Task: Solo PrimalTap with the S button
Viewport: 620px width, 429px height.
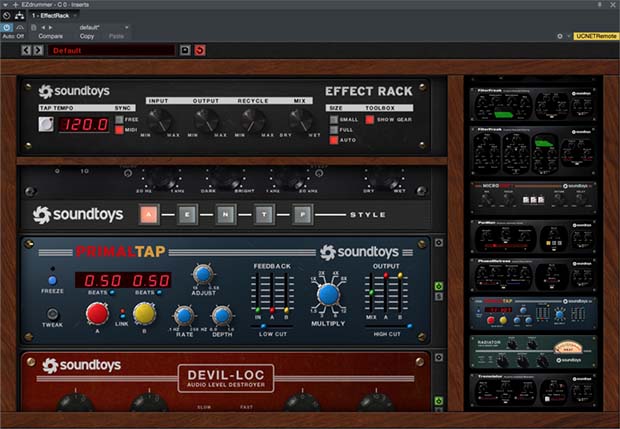Action: pos(439,296)
